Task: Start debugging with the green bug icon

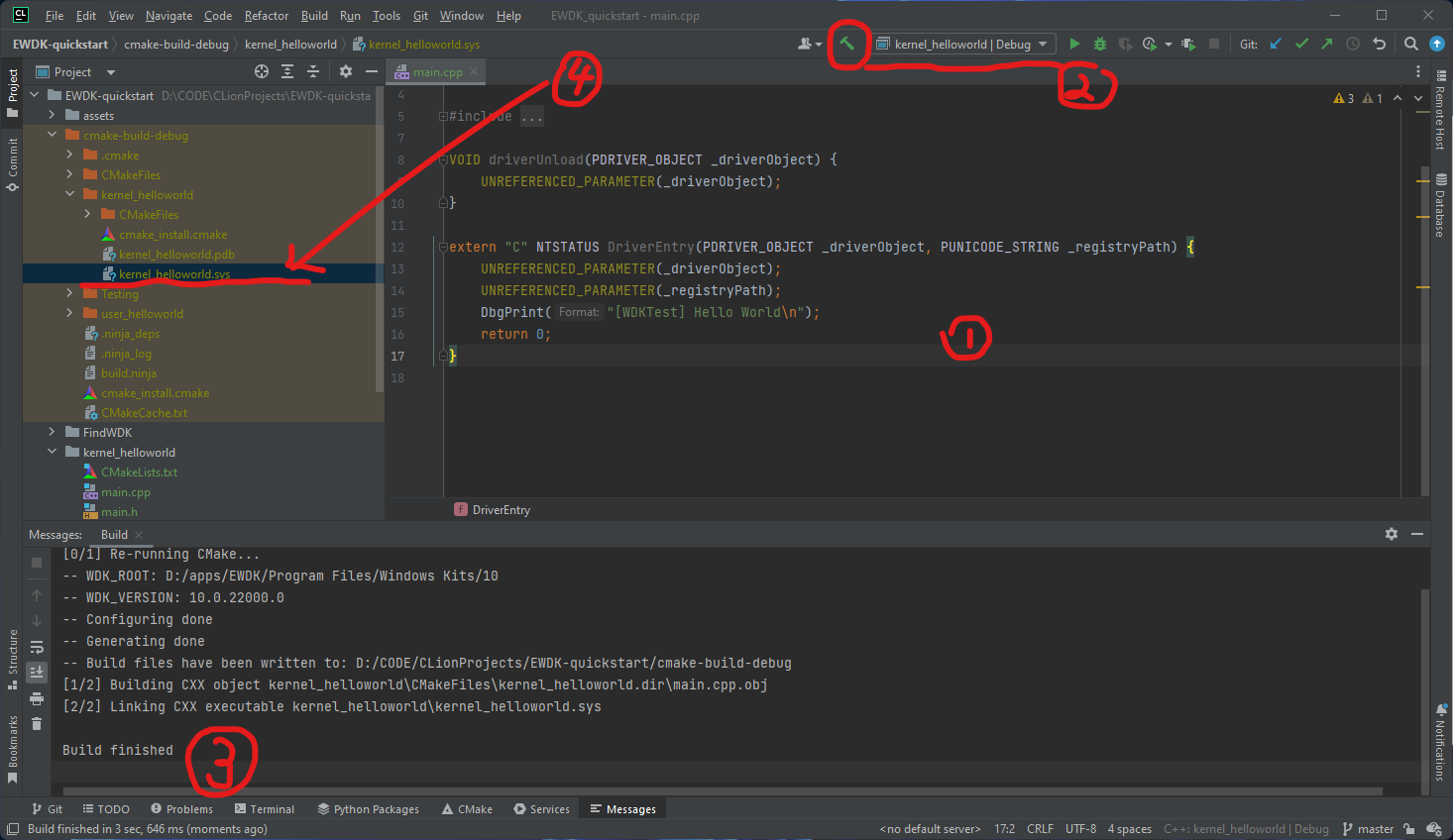Action: tap(1100, 44)
